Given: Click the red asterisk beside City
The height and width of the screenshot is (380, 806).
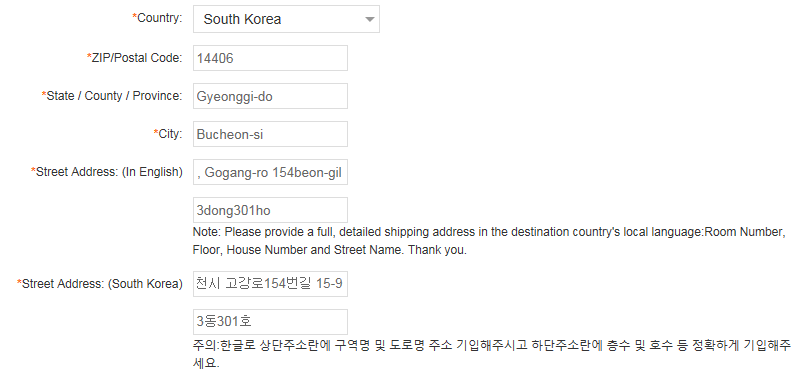Looking at the screenshot, I should coord(156,133).
